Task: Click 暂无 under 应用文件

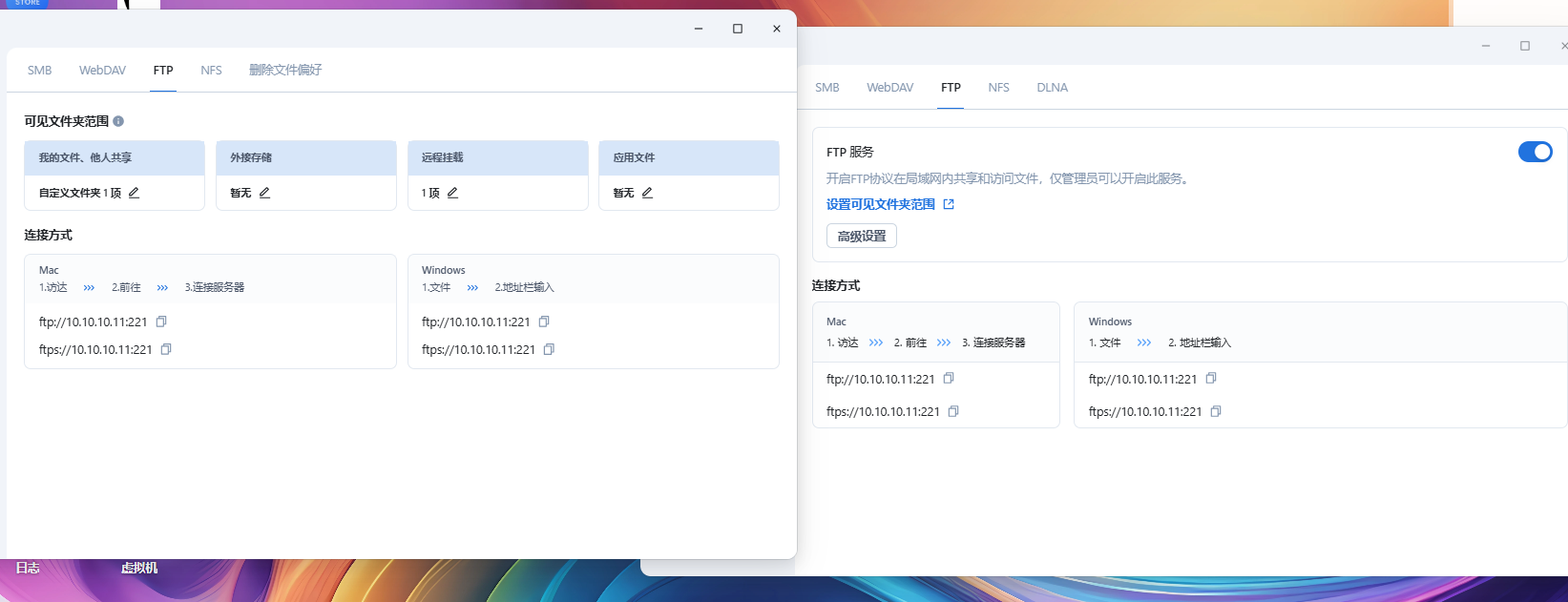Action: [x=623, y=193]
